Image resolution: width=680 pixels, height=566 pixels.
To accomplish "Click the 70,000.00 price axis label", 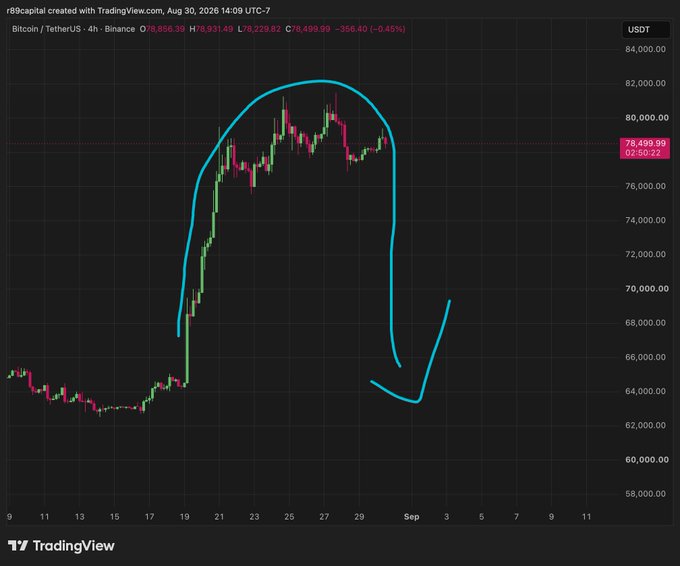I will [x=647, y=288].
